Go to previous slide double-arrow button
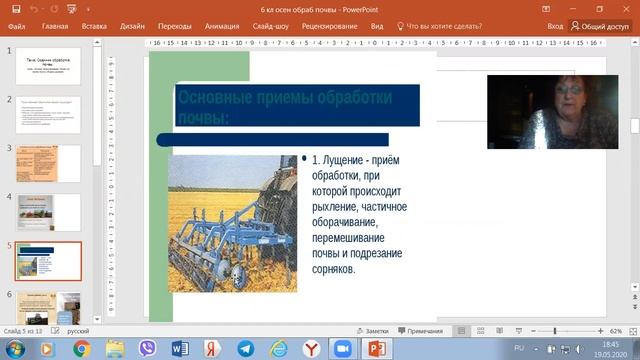This screenshot has width=640, height=360. click(635, 297)
